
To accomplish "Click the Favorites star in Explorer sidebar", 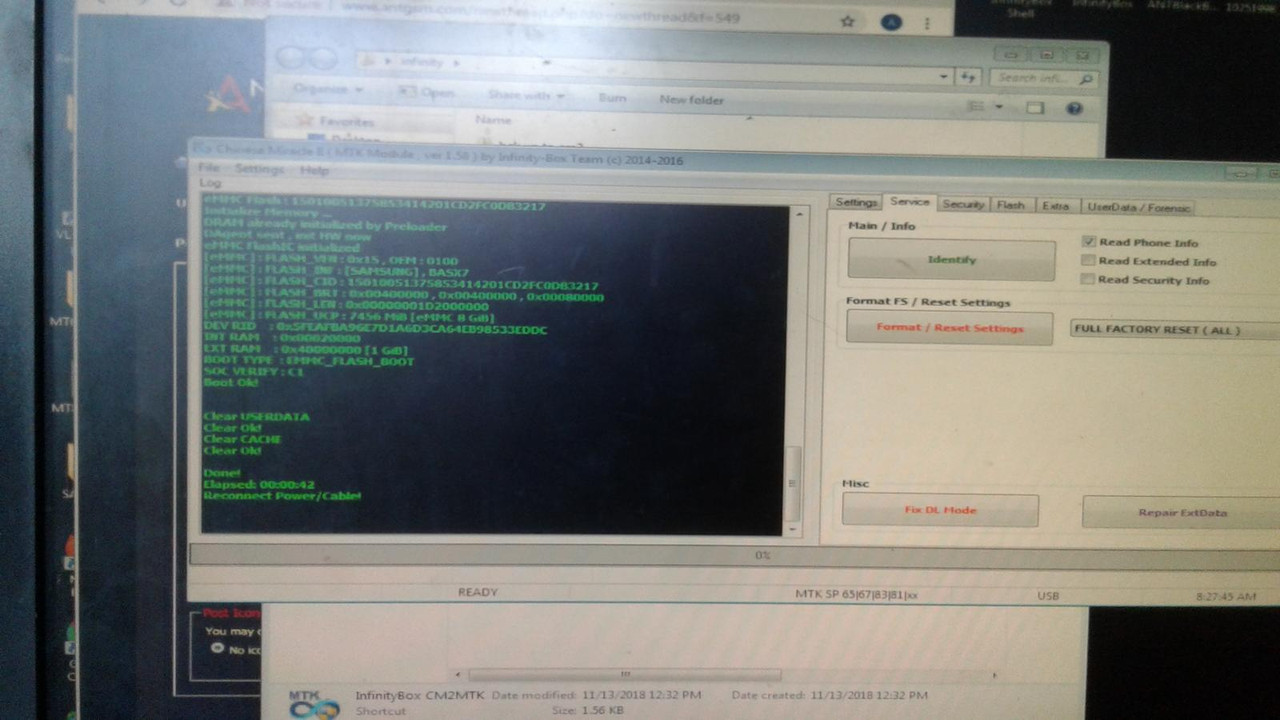I will 305,120.
